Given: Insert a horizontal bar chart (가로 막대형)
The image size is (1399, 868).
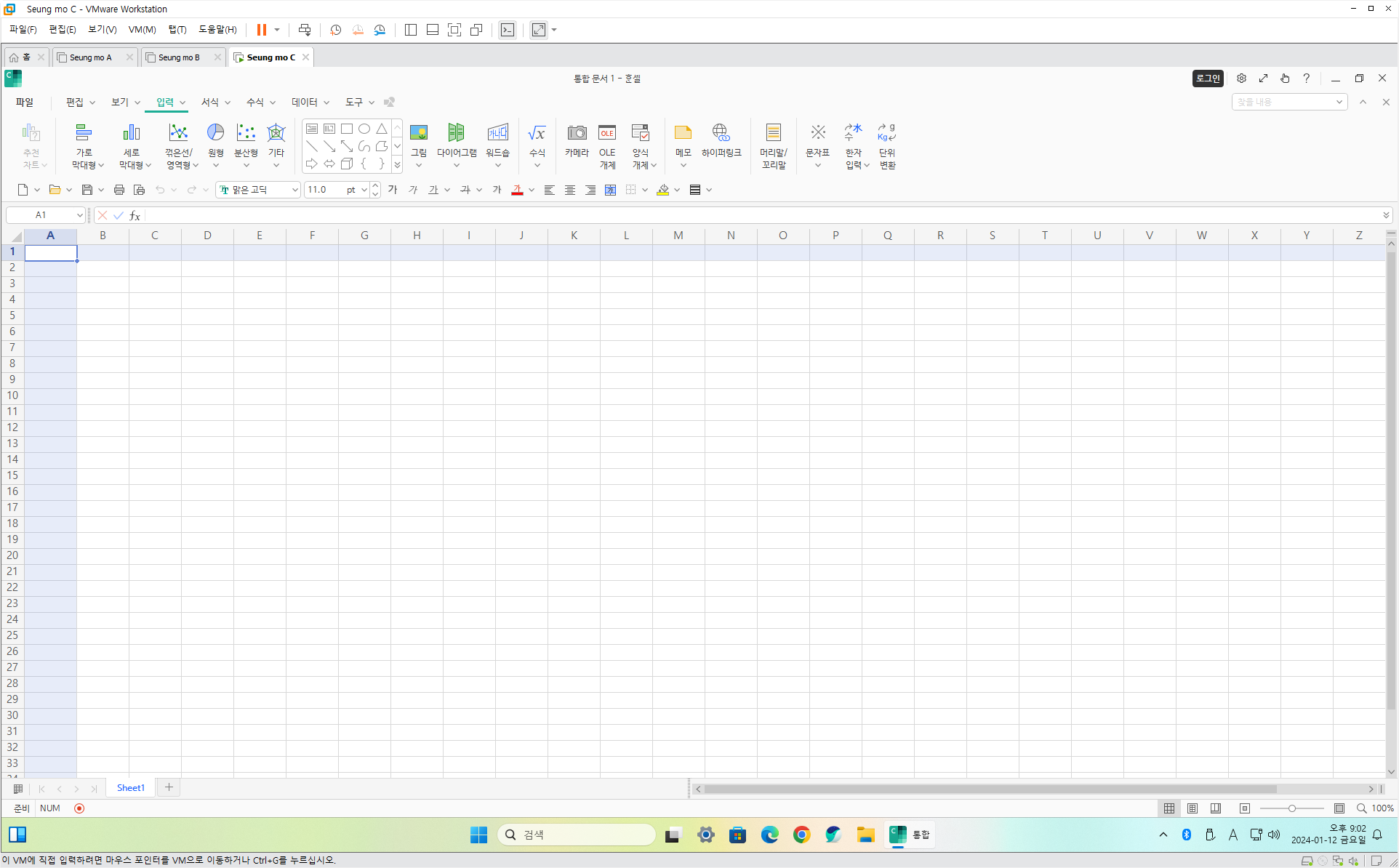Looking at the screenshot, I should 84,133.
